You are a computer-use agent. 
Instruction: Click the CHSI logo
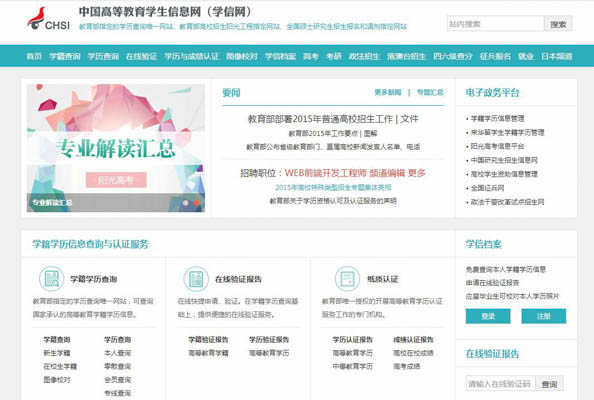48,19
